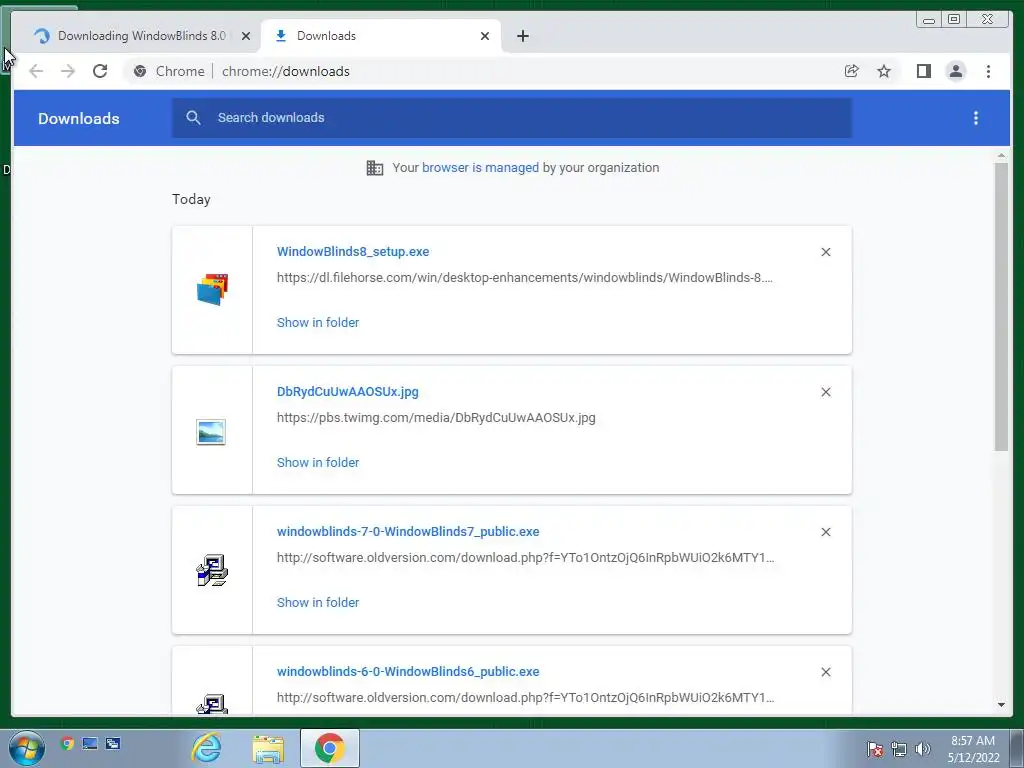Image resolution: width=1024 pixels, height=768 pixels.
Task: Go back to previous page
Action: click(x=36, y=71)
